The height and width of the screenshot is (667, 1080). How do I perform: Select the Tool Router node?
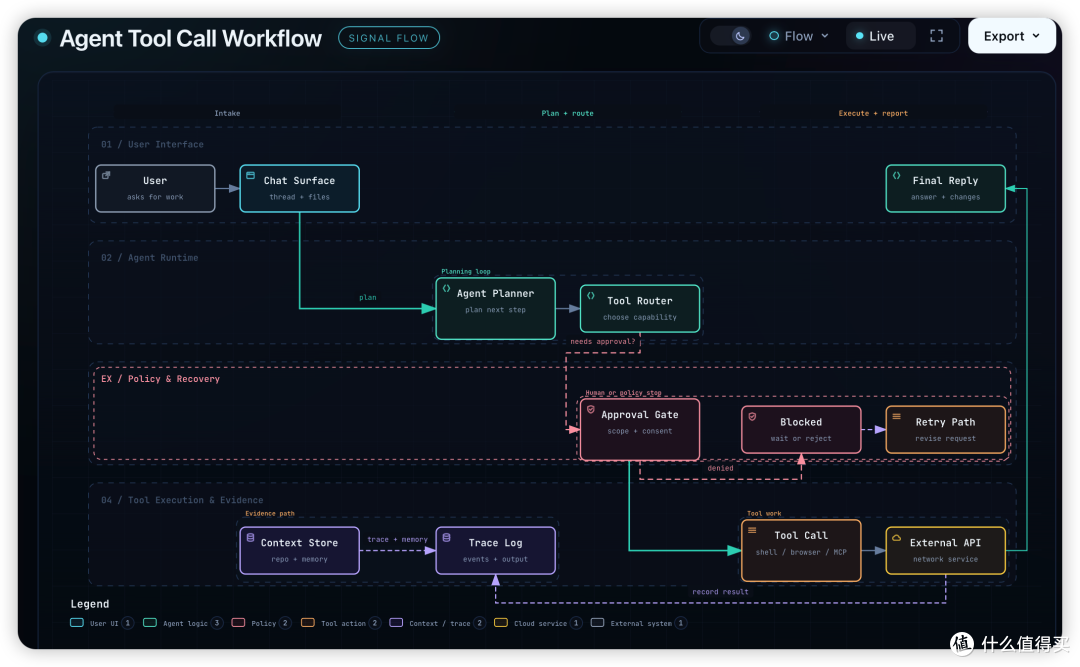tap(640, 309)
